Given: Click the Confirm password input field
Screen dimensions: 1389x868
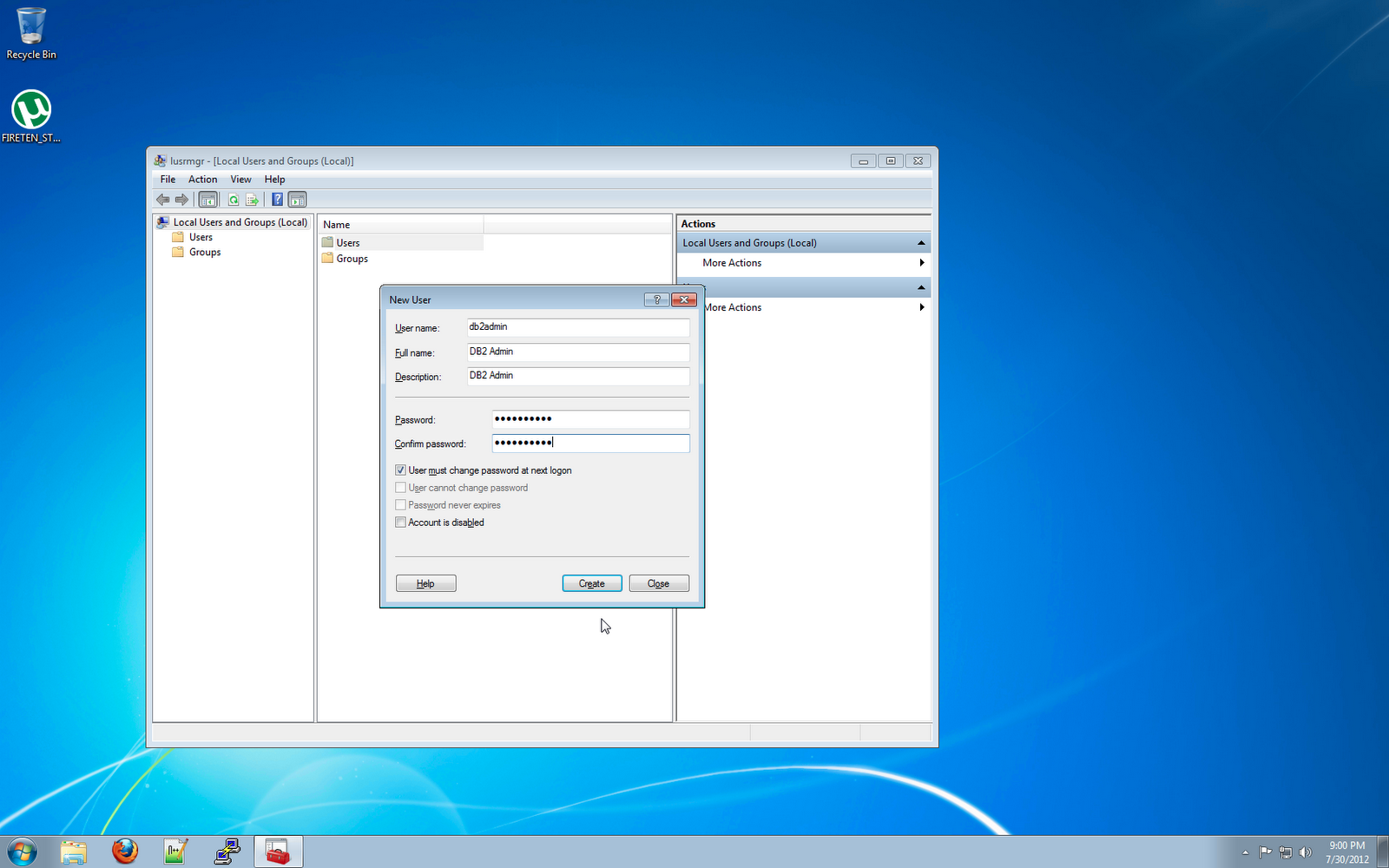Looking at the screenshot, I should click(x=589, y=443).
